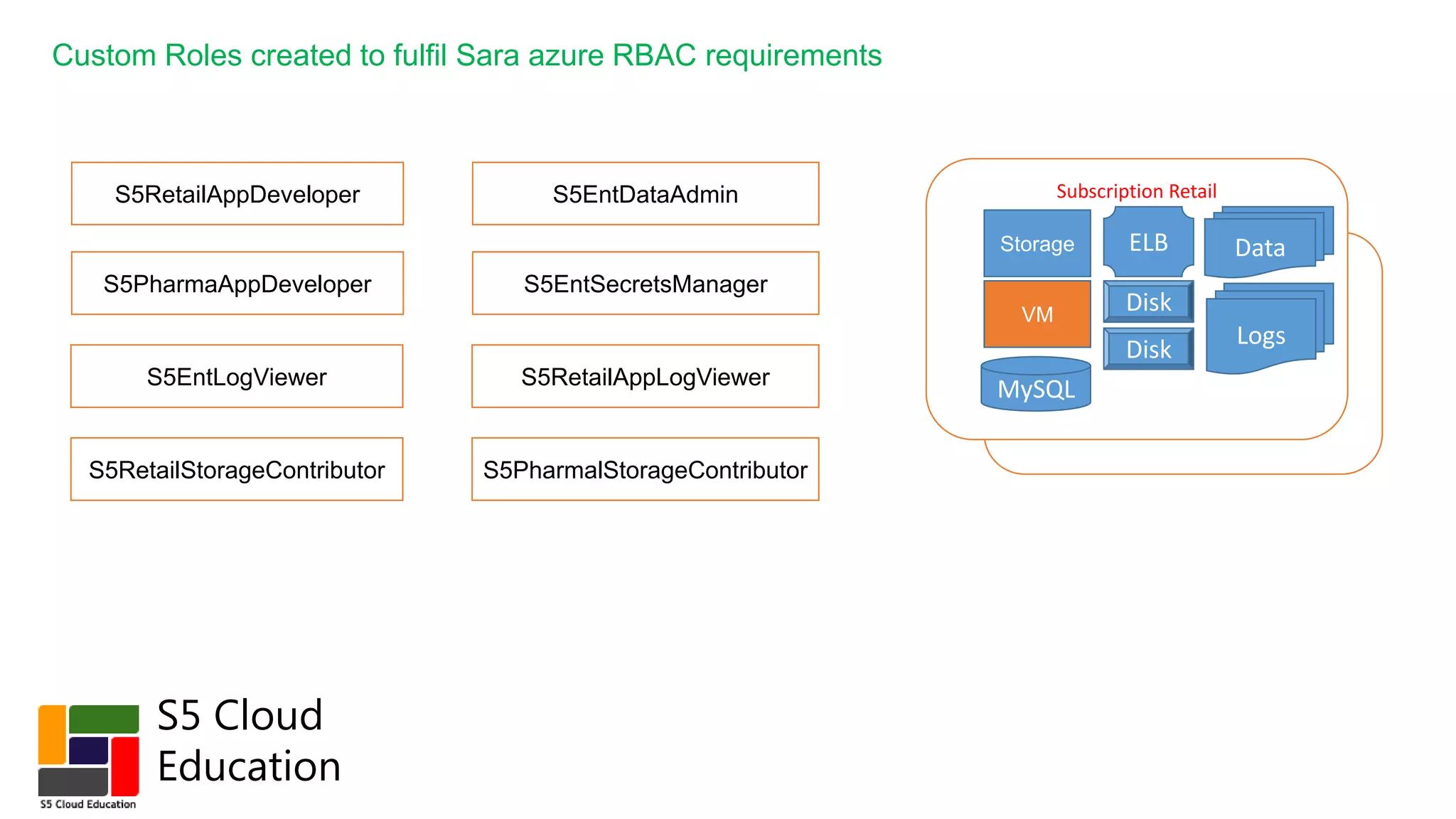1456x819 pixels.
Task: Select the S5RetailAppLogViewer role box
Action: click(646, 377)
